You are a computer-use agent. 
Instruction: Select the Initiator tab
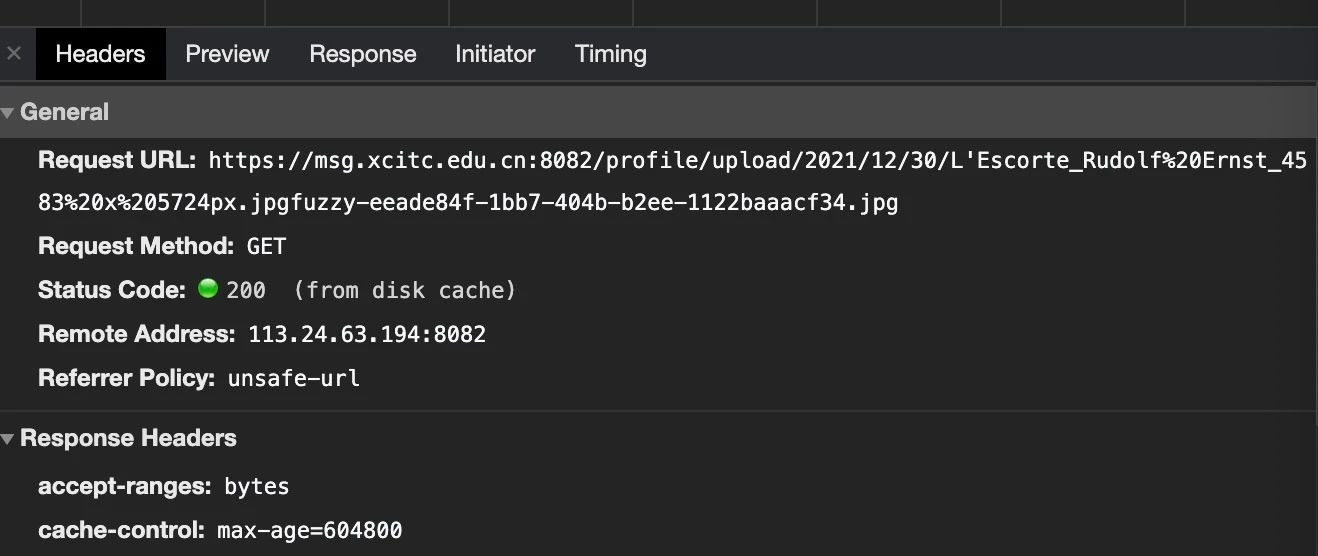tap(495, 54)
